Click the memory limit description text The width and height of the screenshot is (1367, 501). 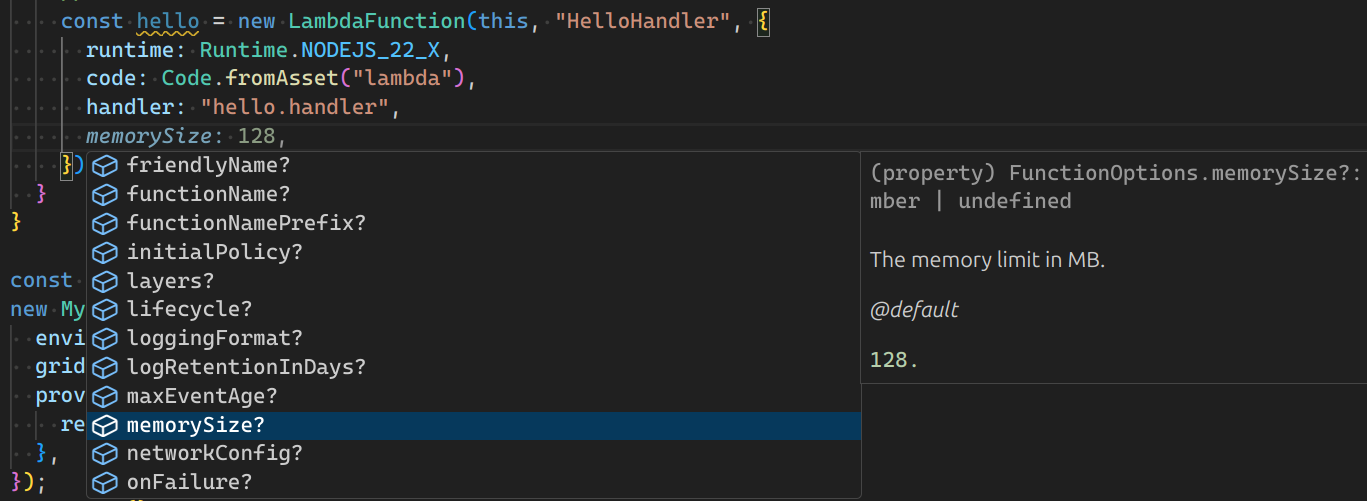point(987,260)
